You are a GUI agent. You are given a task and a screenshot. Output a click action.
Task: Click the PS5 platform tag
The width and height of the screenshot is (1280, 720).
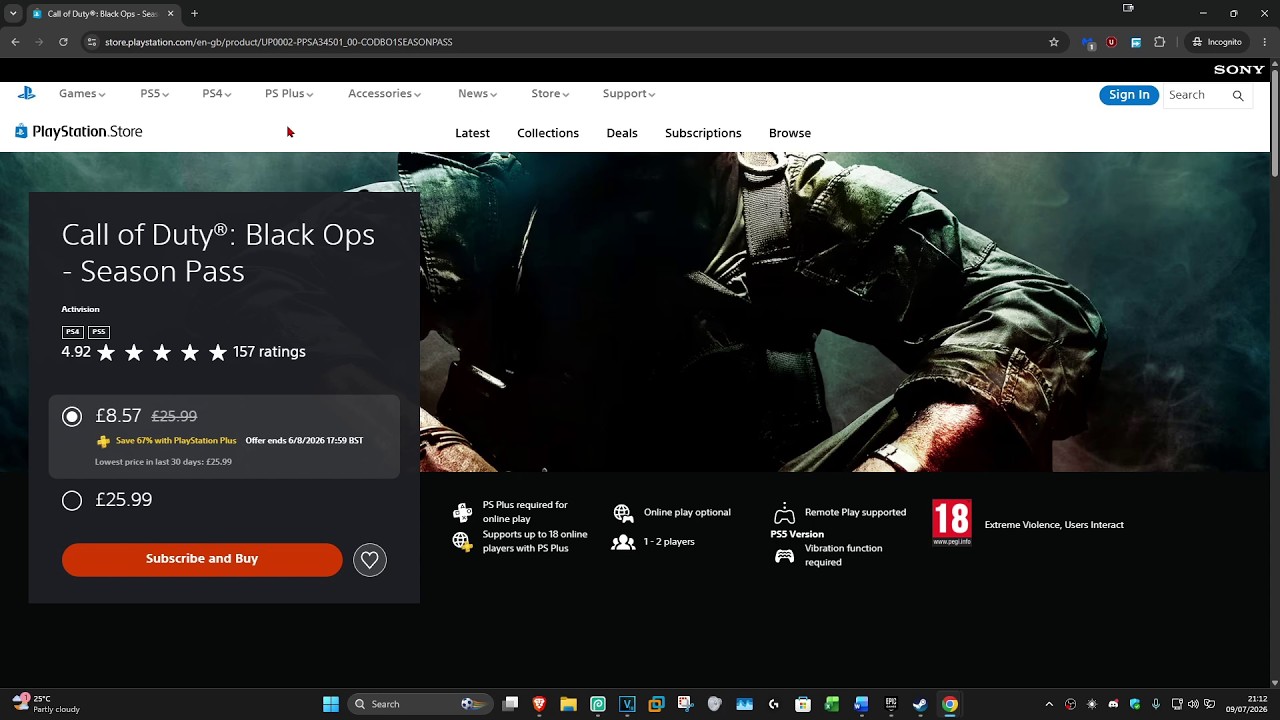click(x=98, y=332)
